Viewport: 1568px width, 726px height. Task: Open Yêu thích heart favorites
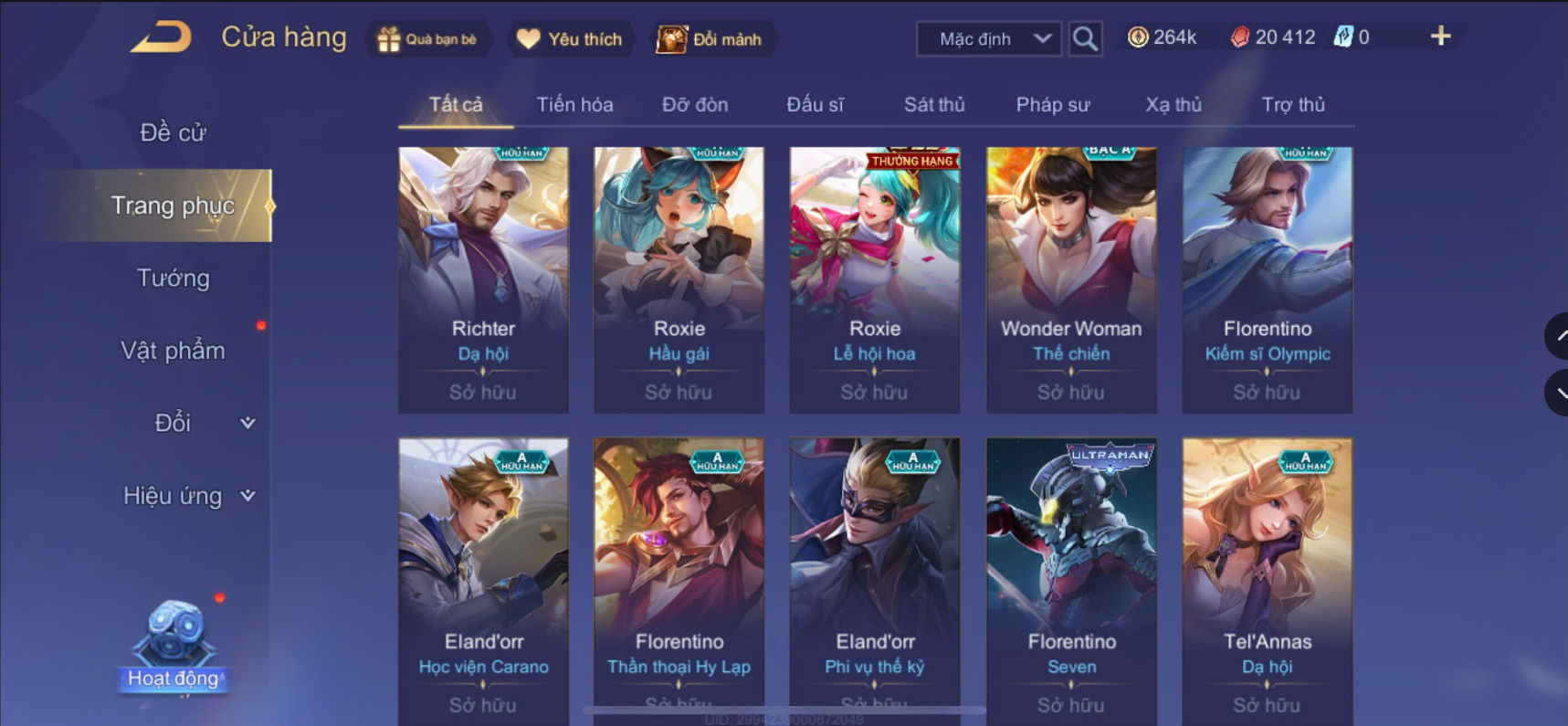529,39
